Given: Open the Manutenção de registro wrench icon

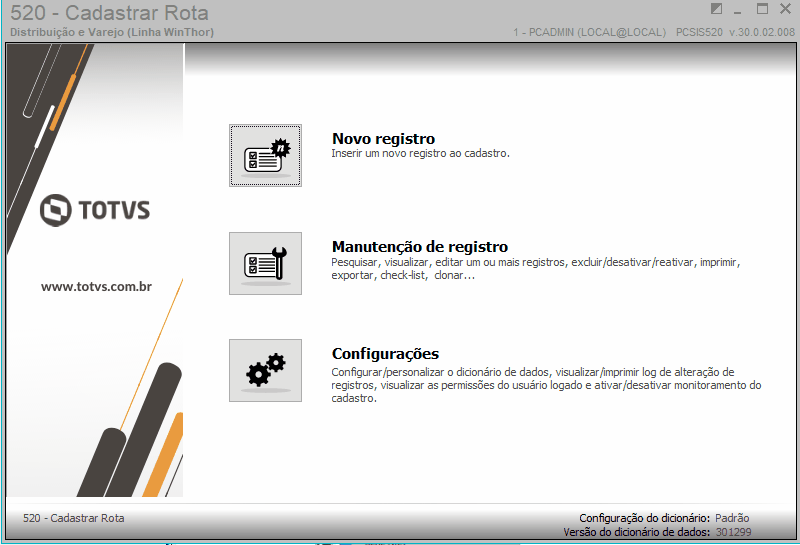Looking at the screenshot, I should 265,263.
